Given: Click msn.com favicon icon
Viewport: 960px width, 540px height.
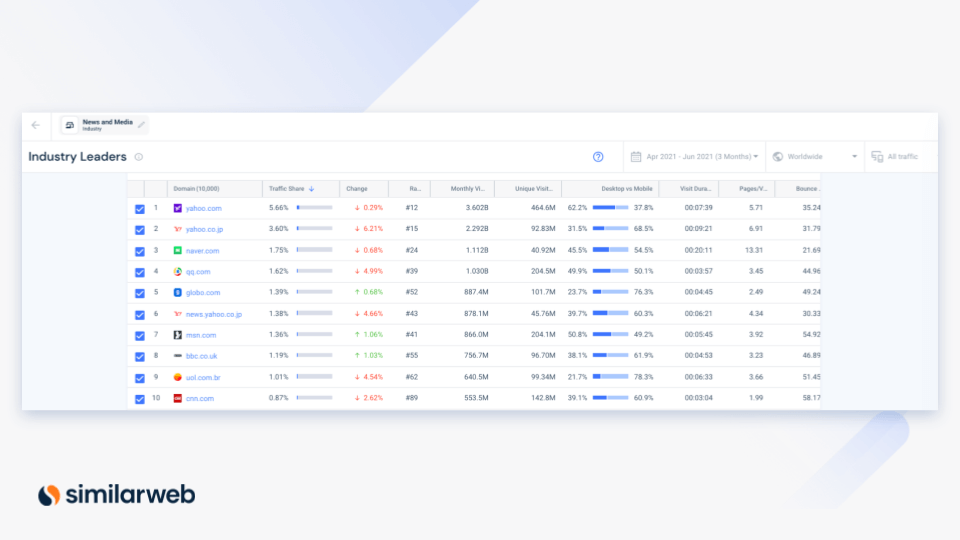Looking at the screenshot, I should coord(178,335).
